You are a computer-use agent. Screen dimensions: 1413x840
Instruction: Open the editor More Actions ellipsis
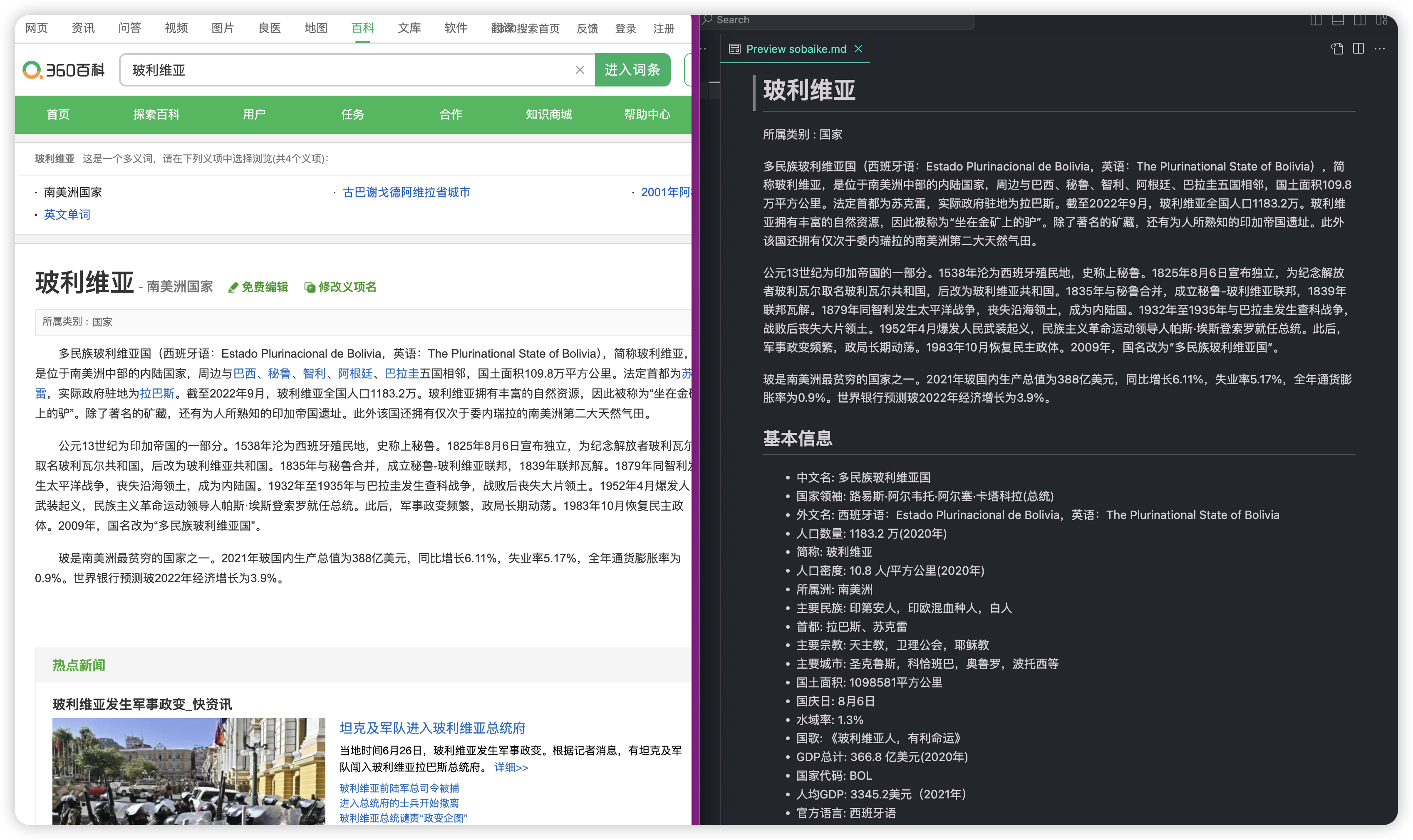point(1380,49)
